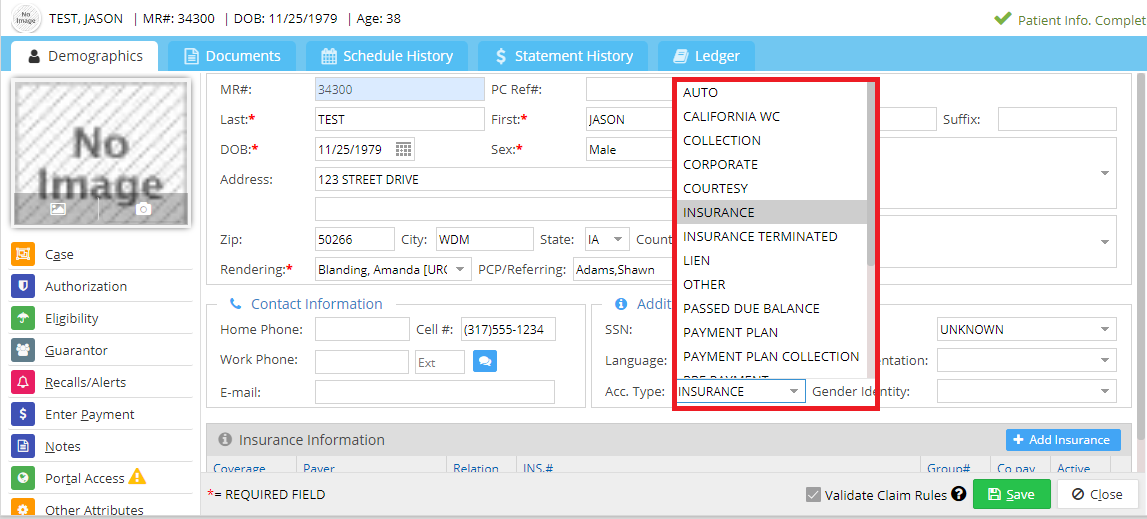Screen dimensions: 1147x519
Task: Click the blue text message icon
Action: tap(485, 361)
